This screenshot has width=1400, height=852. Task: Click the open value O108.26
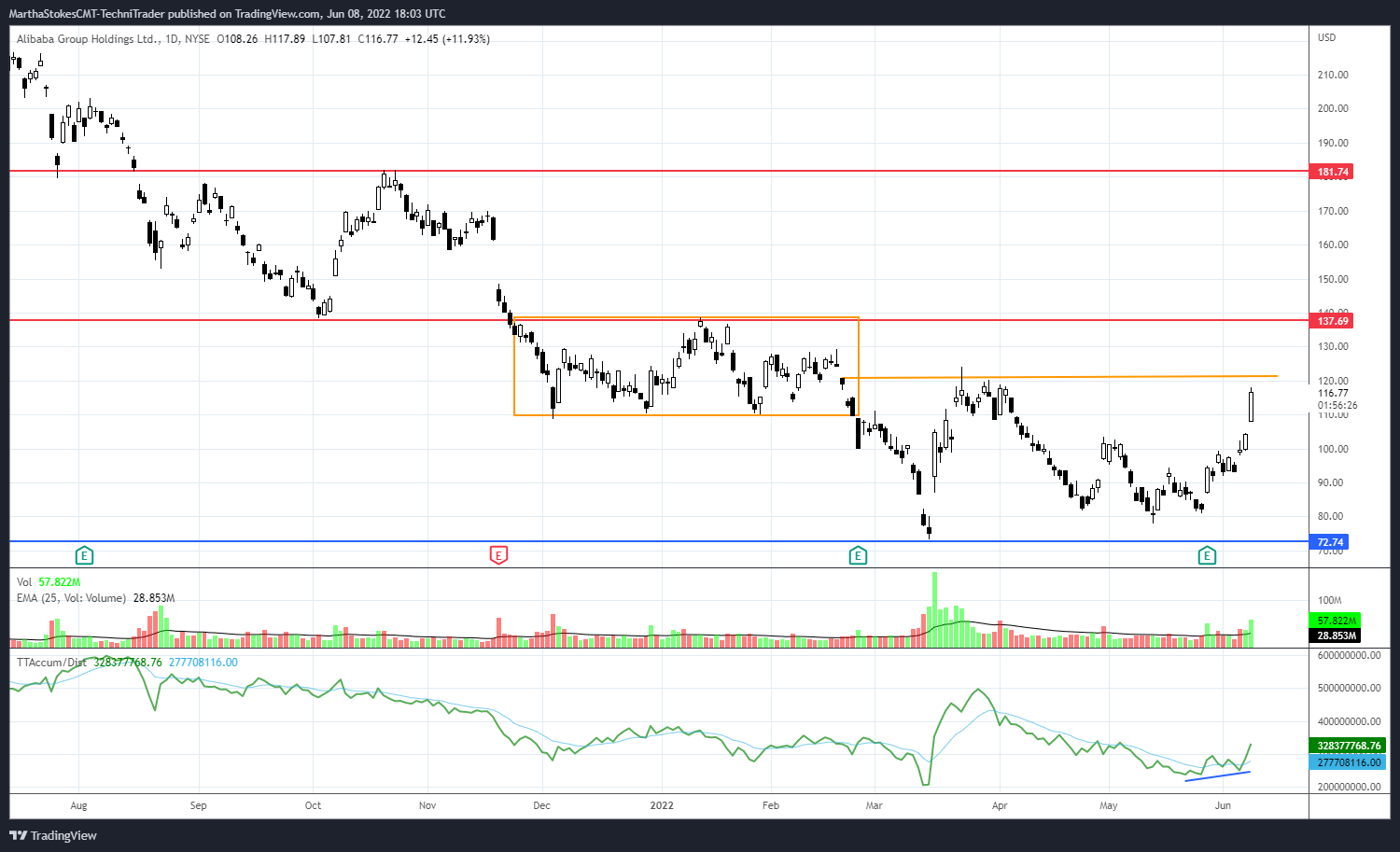click(x=237, y=39)
